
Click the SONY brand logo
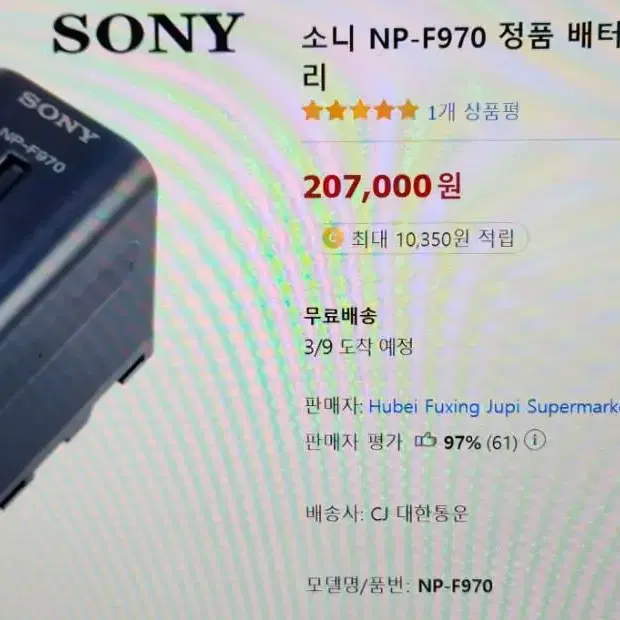point(148,33)
